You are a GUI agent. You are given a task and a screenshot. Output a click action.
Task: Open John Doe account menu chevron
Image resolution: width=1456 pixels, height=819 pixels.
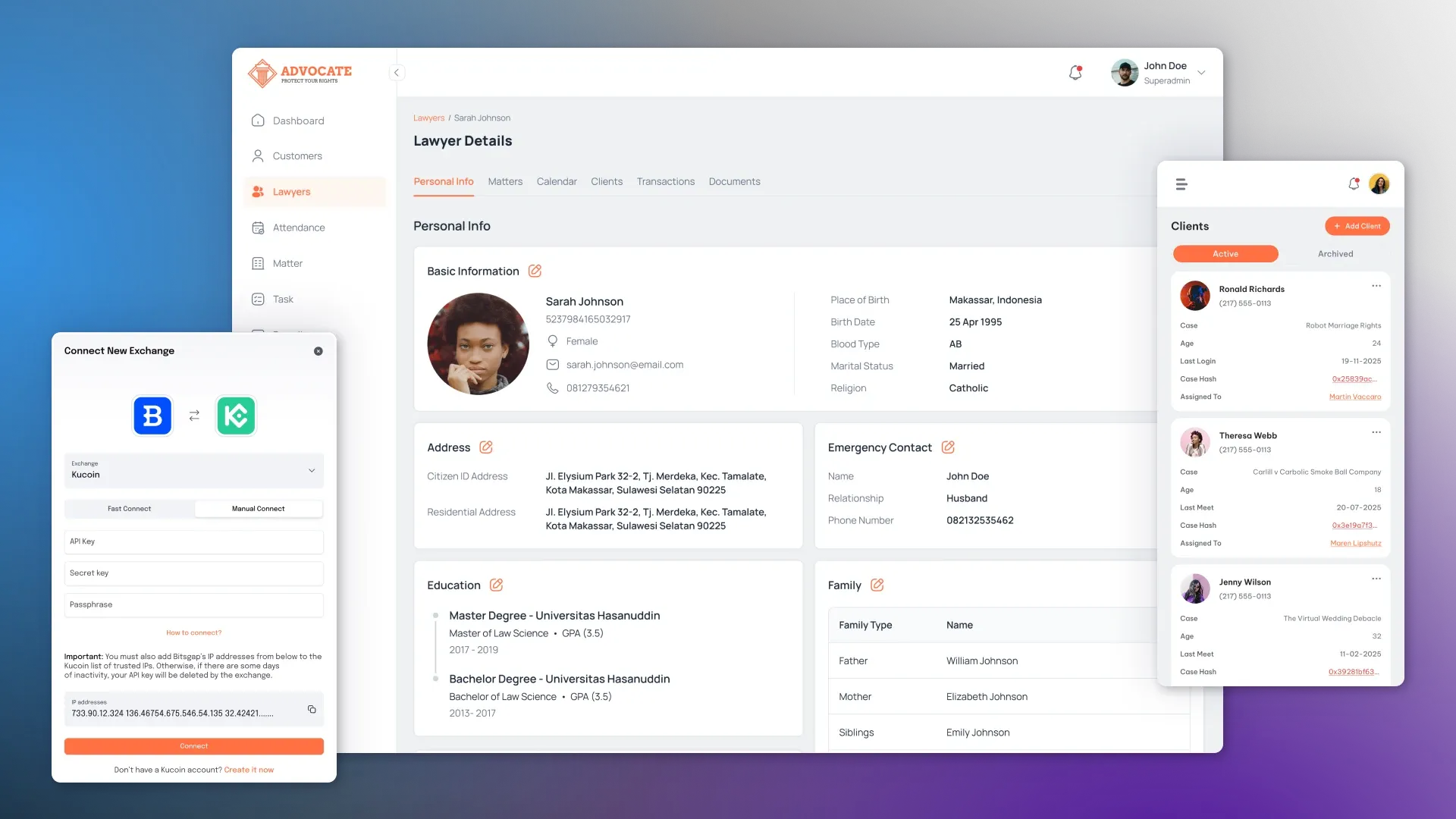(1201, 73)
